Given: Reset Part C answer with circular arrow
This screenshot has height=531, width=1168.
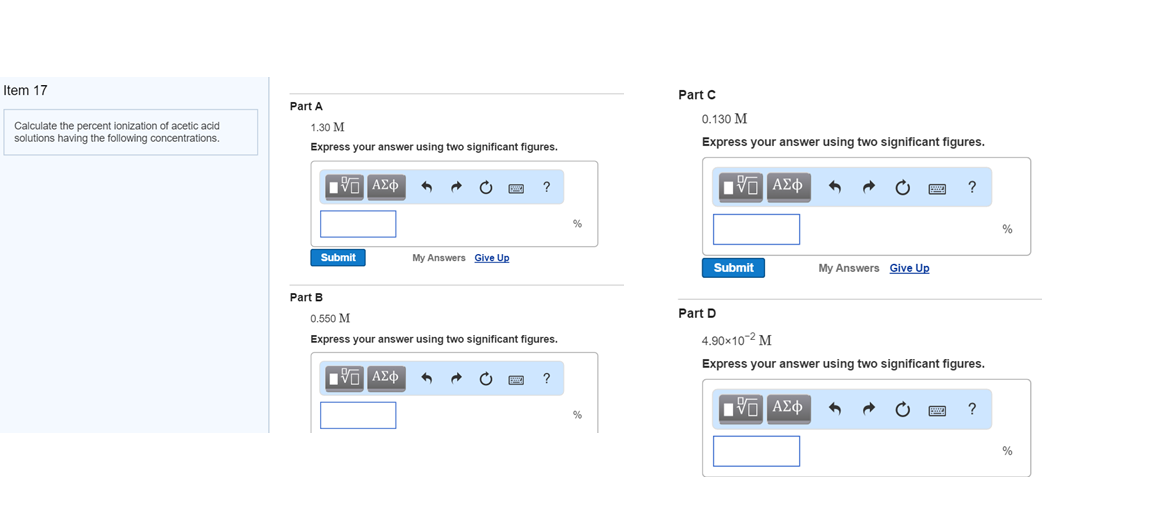Looking at the screenshot, I should [x=903, y=188].
